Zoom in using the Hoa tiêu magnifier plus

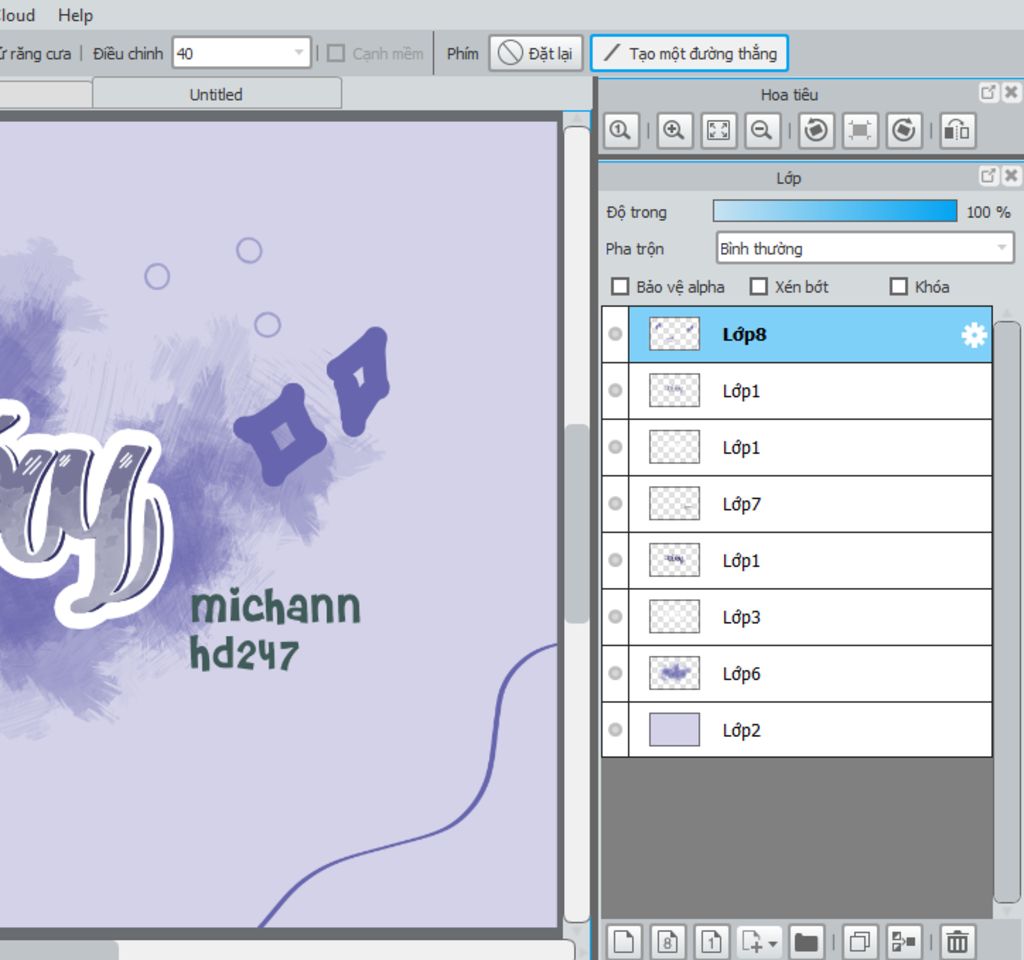tap(674, 131)
